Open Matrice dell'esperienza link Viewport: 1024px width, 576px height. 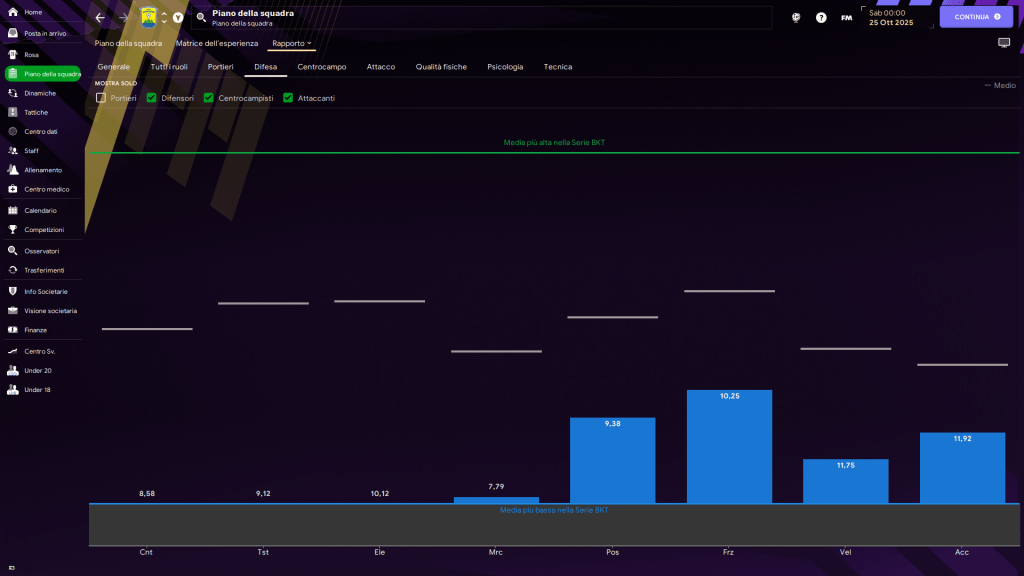point(217,44)
